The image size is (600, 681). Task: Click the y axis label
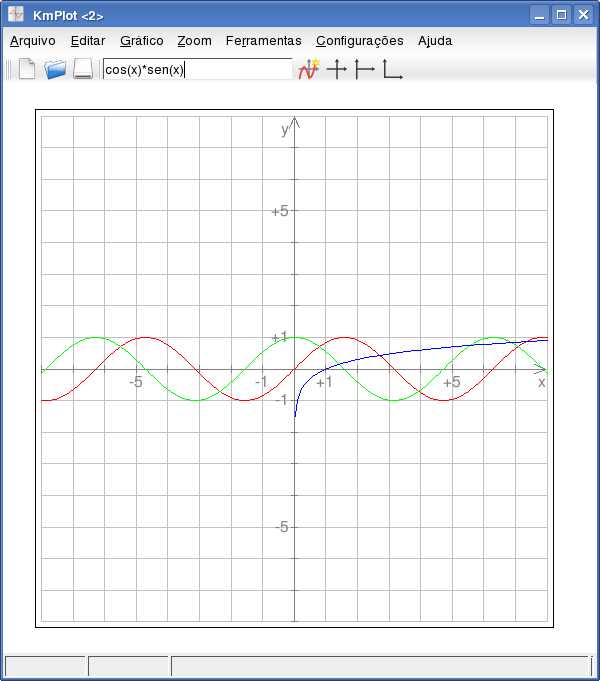click(285, 129)
